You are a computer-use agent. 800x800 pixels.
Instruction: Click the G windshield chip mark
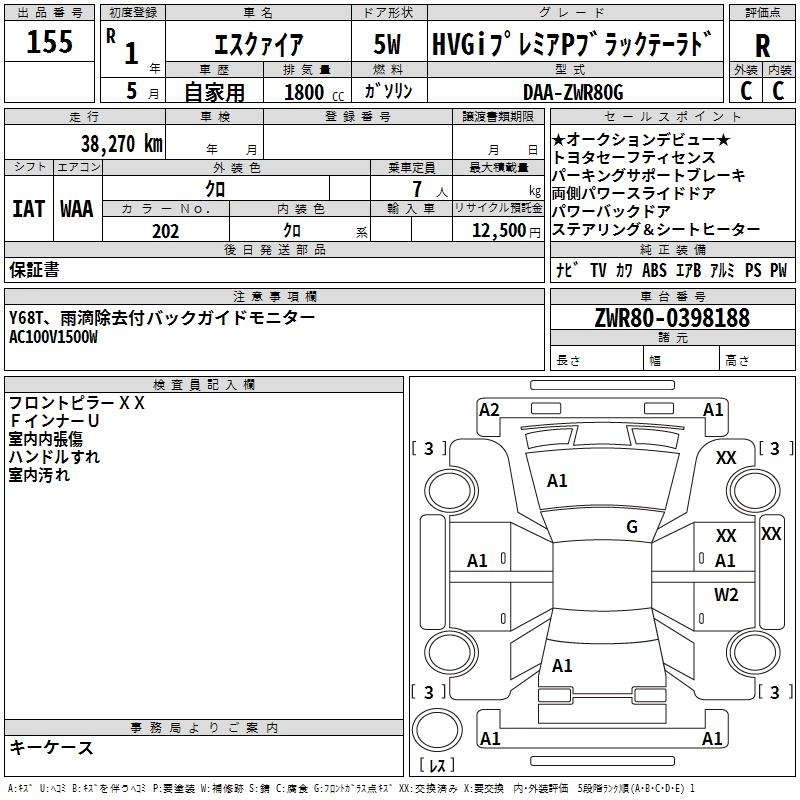click(631, 527)
